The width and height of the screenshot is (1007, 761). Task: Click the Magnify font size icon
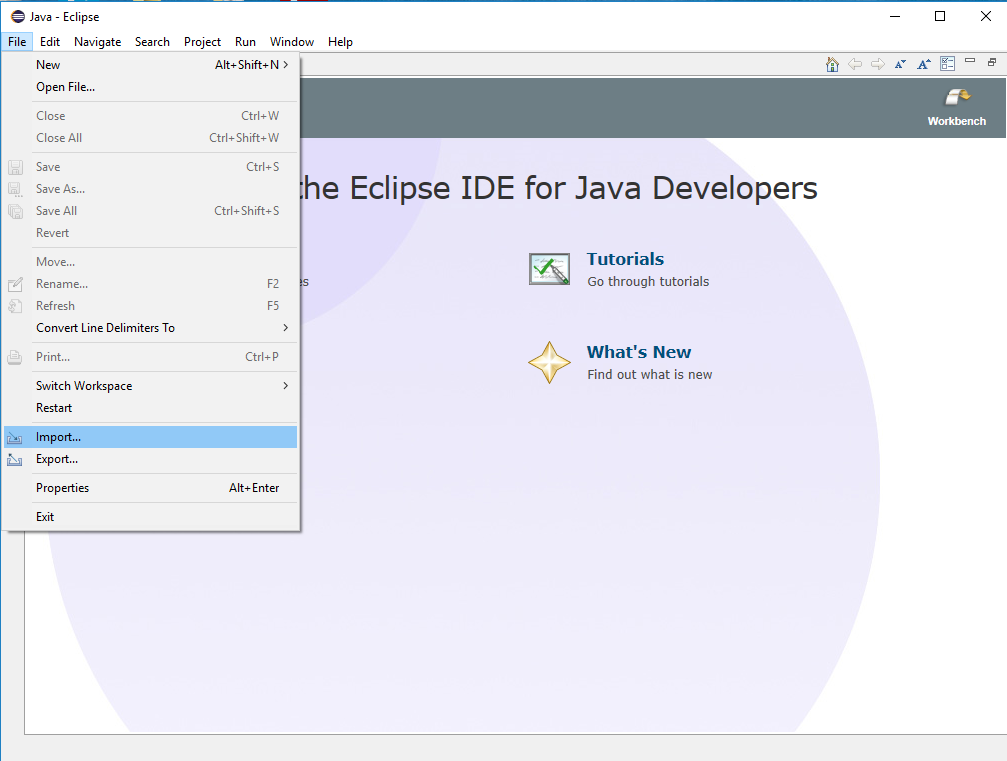[x=924, y=64]
